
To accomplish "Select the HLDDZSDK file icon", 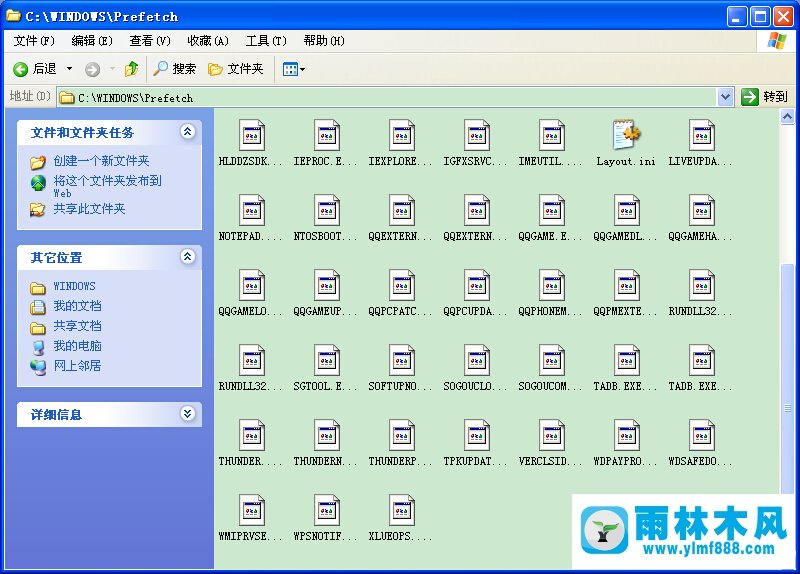I will (252, 135).
